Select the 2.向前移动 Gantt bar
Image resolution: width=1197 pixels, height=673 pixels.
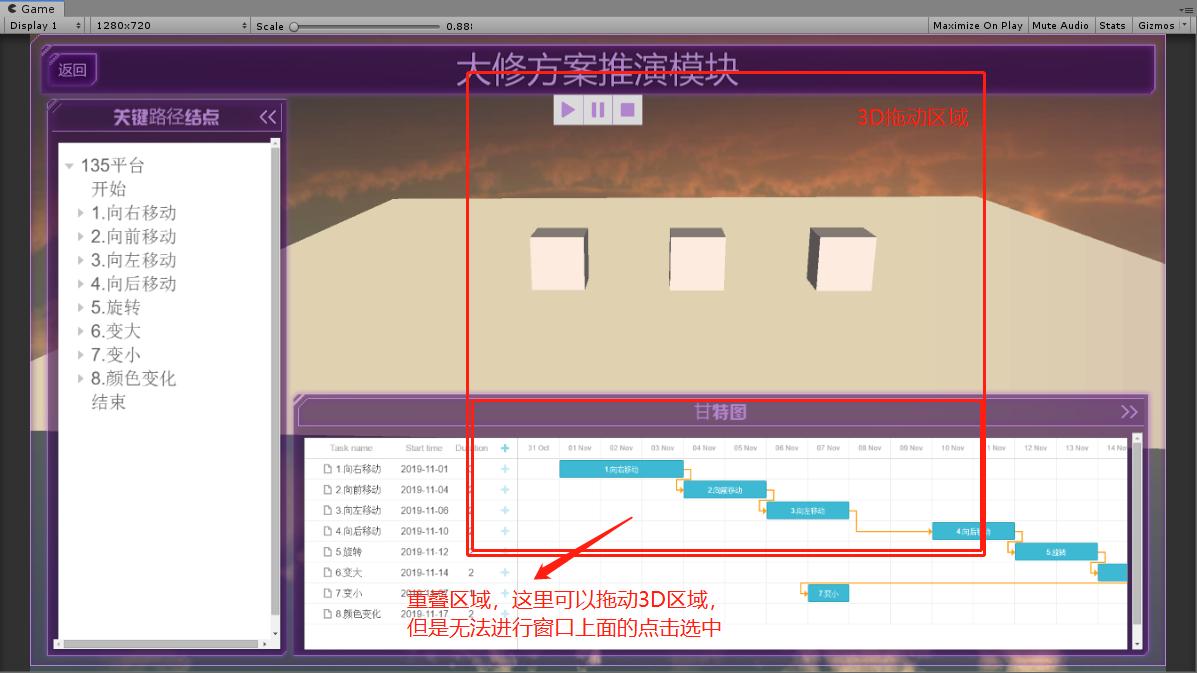pos(724,489)
